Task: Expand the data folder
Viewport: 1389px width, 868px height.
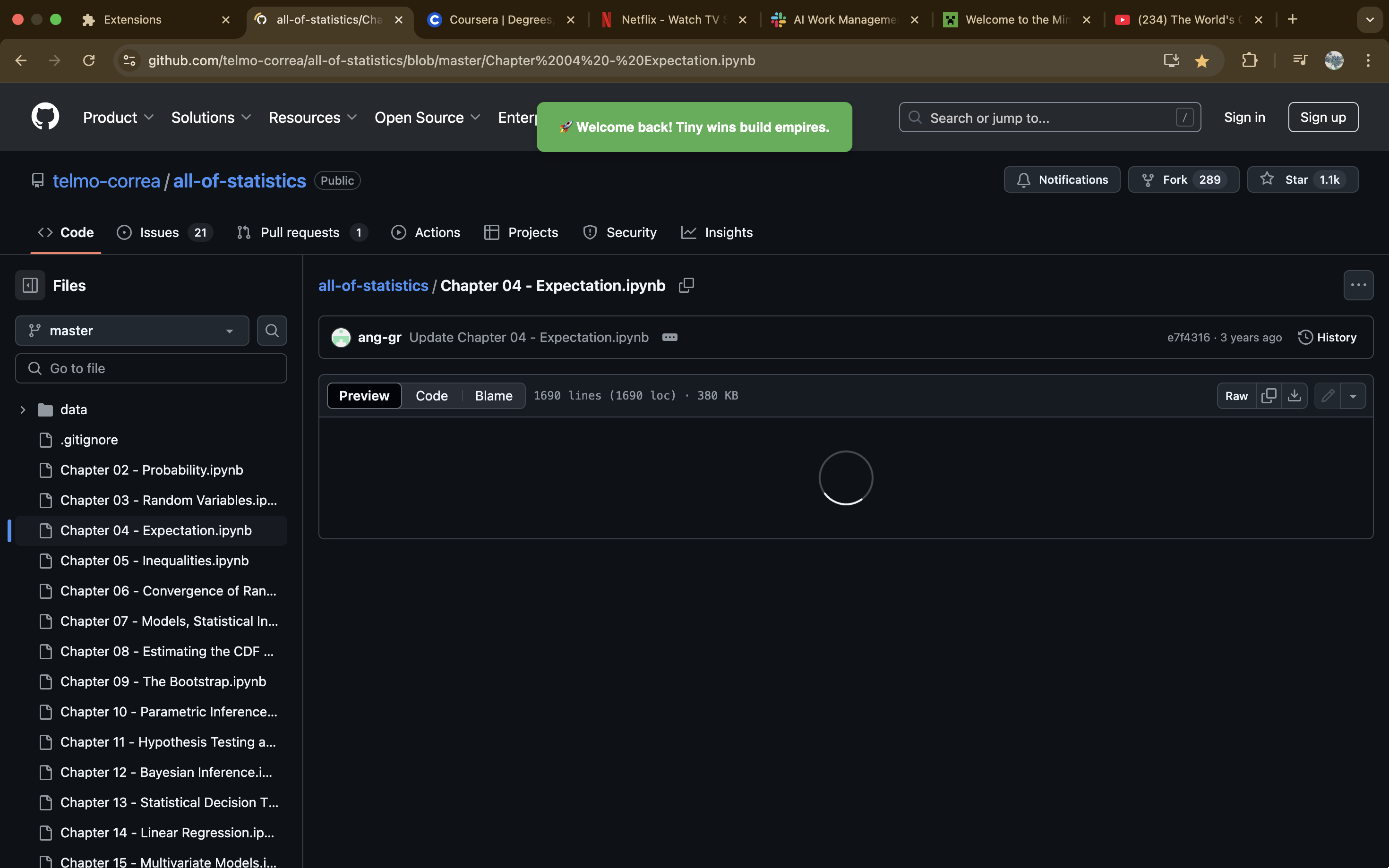Action: tap(23, 410)
